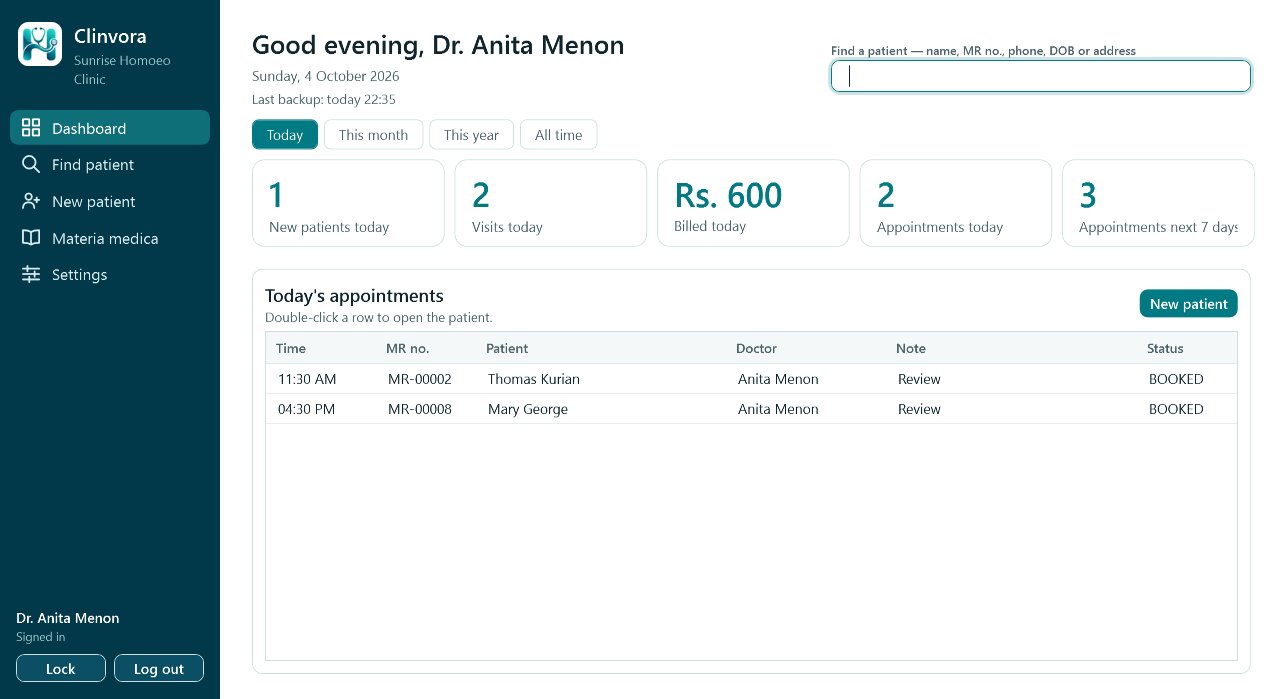Switch to This year filter
Image resolution: width=1282 pixels, height=699 pixels.
(471, 135)
